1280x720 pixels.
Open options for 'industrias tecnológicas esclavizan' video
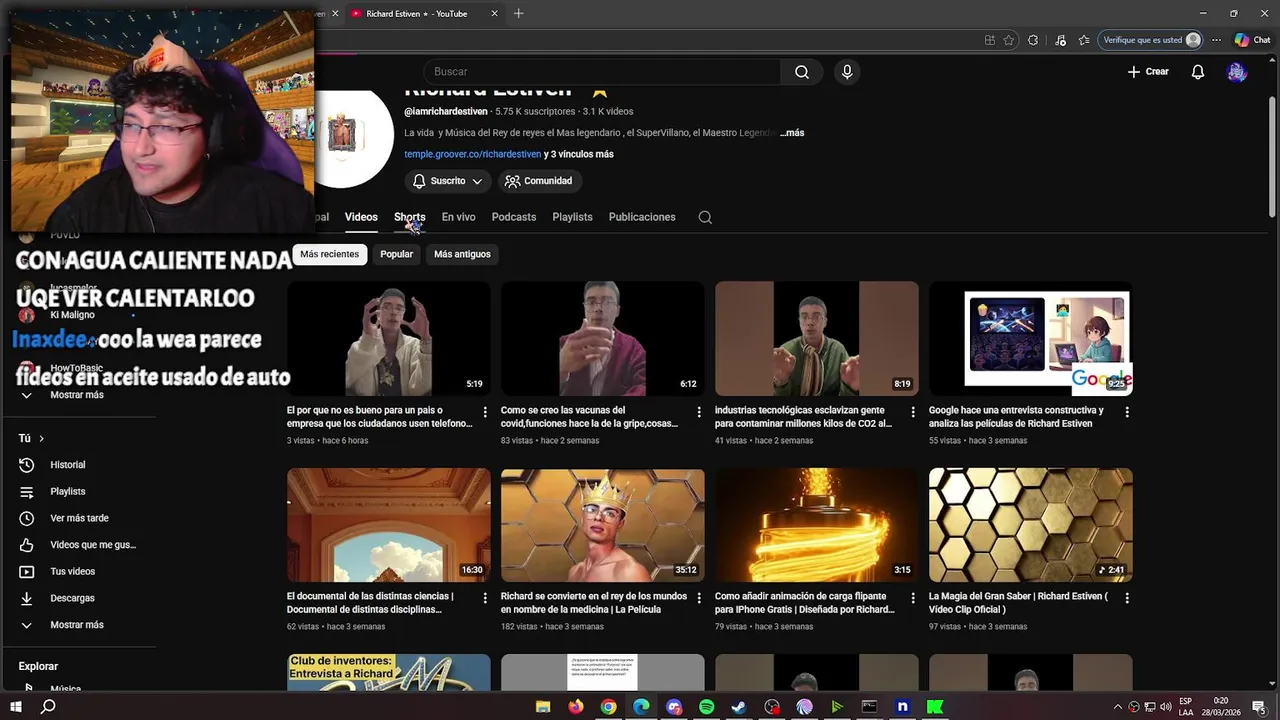(913, 412)
